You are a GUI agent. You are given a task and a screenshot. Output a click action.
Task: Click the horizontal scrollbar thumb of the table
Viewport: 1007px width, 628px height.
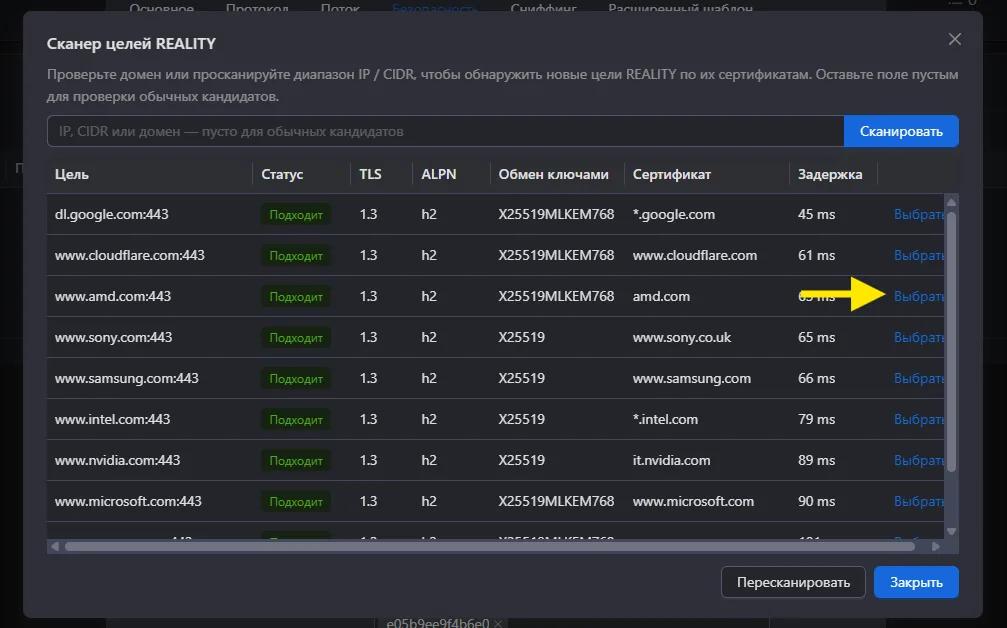(x=489, y=546)
